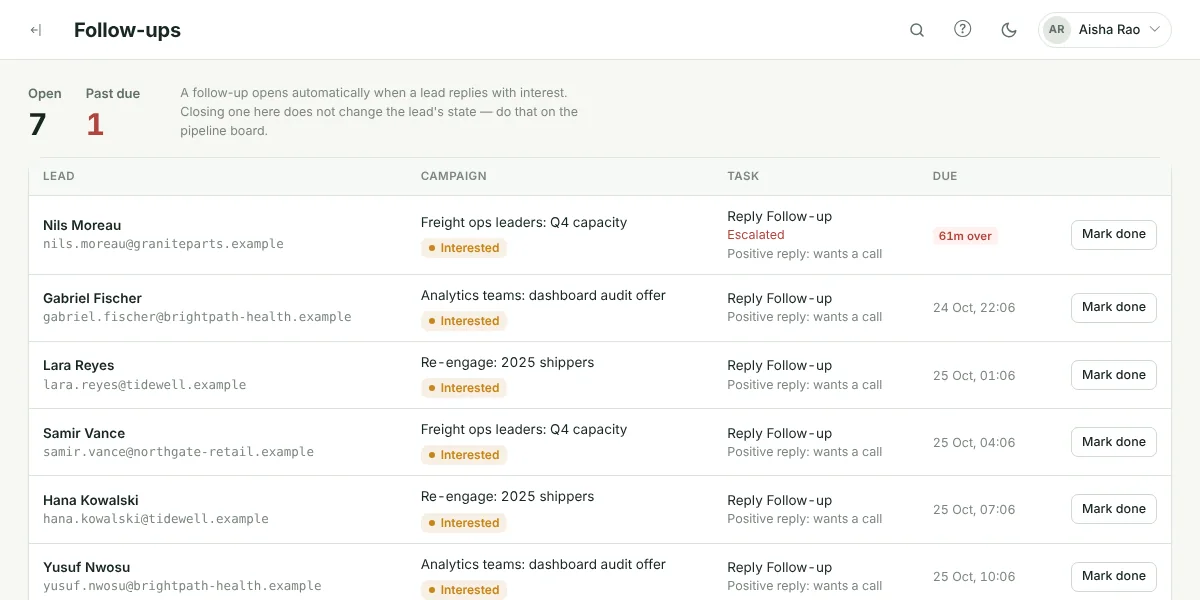Mark Hana Kowalski's follow-up done
Image resolution: width=1200 pixels, height=600 pixels.
[x=1114, y=509]
